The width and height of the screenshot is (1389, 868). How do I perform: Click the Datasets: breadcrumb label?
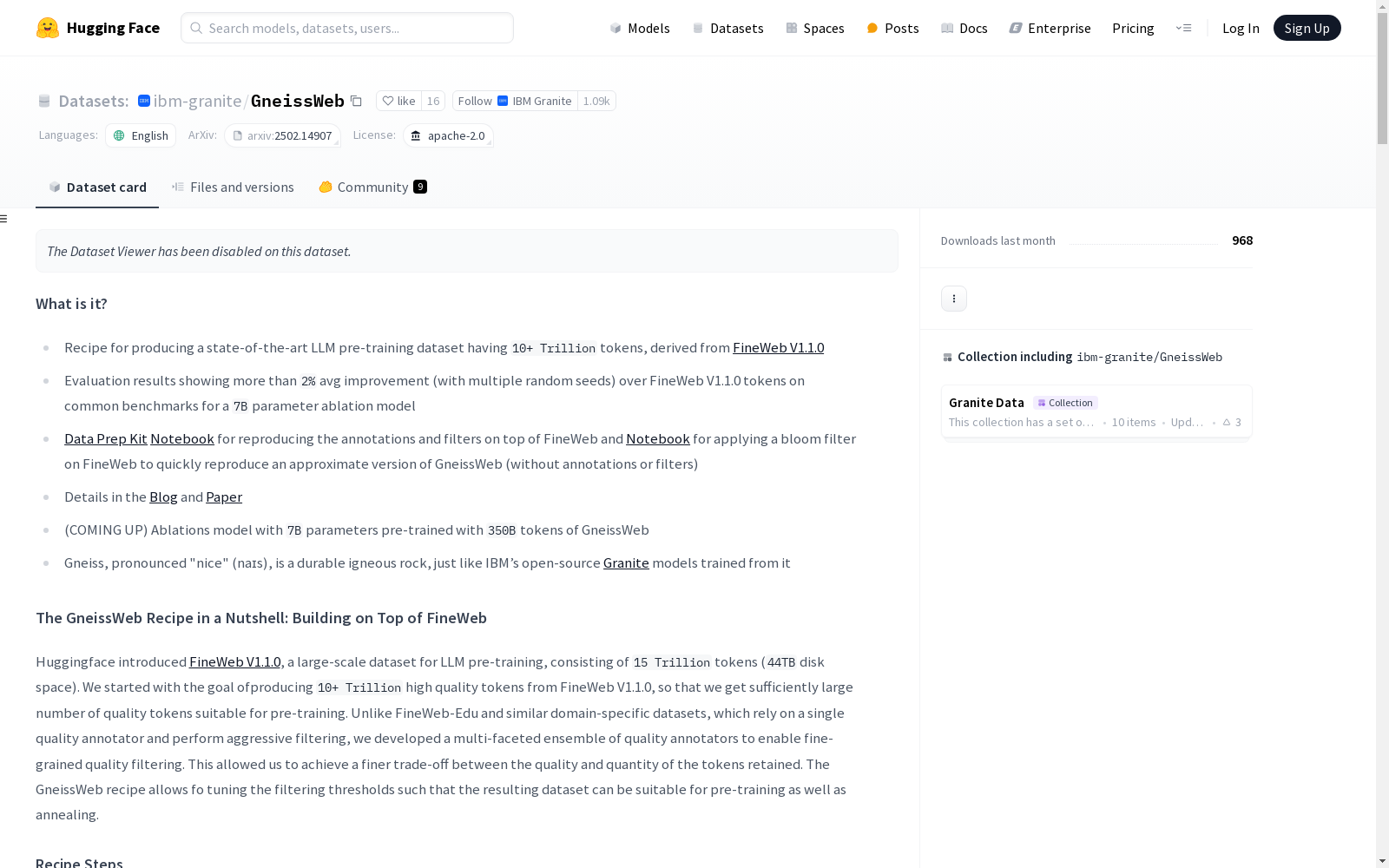tap(94, 101)
